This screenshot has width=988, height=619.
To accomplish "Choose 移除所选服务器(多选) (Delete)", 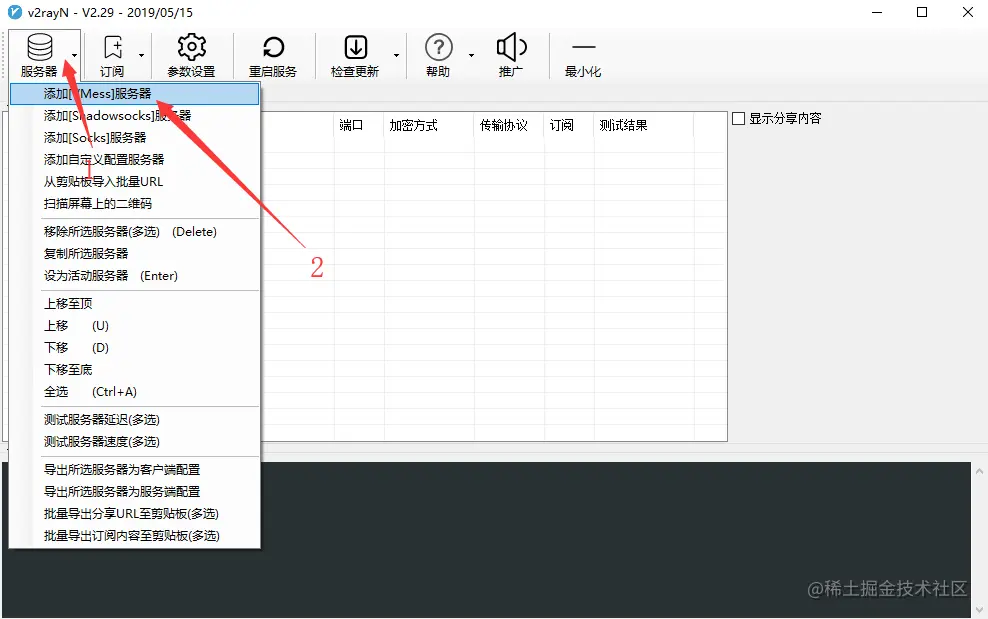I will (x=134, y=232).
